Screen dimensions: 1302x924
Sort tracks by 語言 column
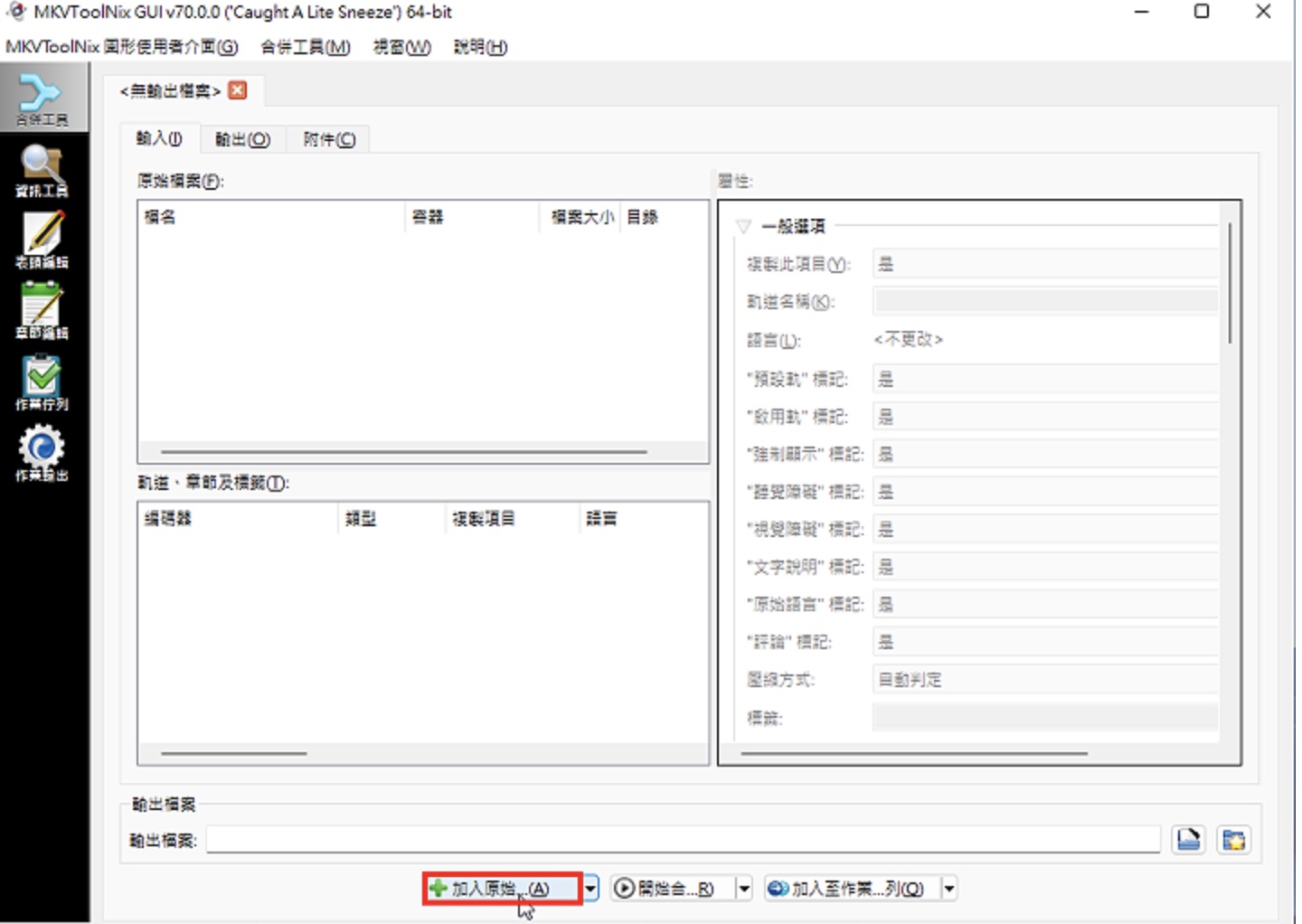point(644,519)
